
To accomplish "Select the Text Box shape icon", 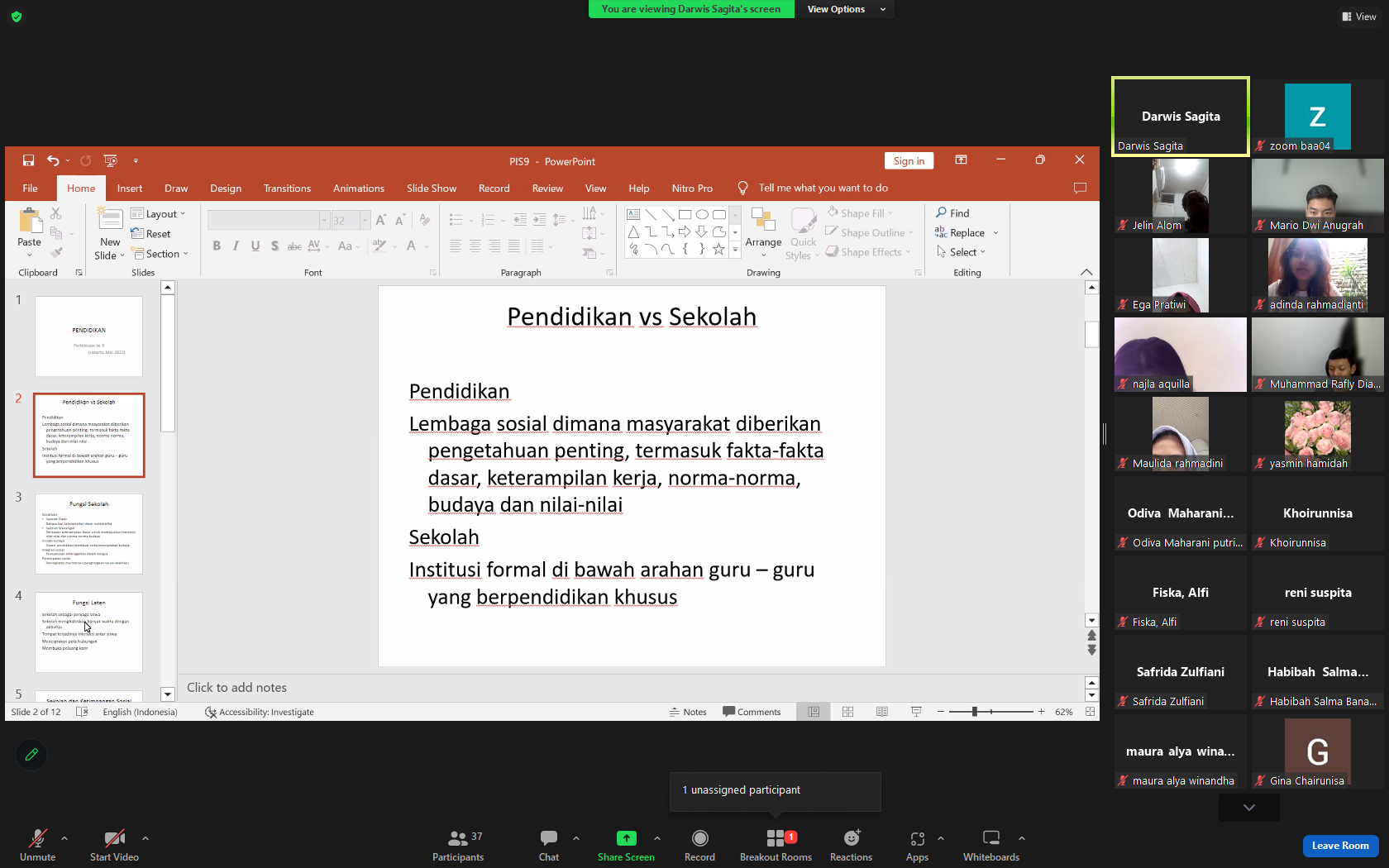I will coord(633,214).
